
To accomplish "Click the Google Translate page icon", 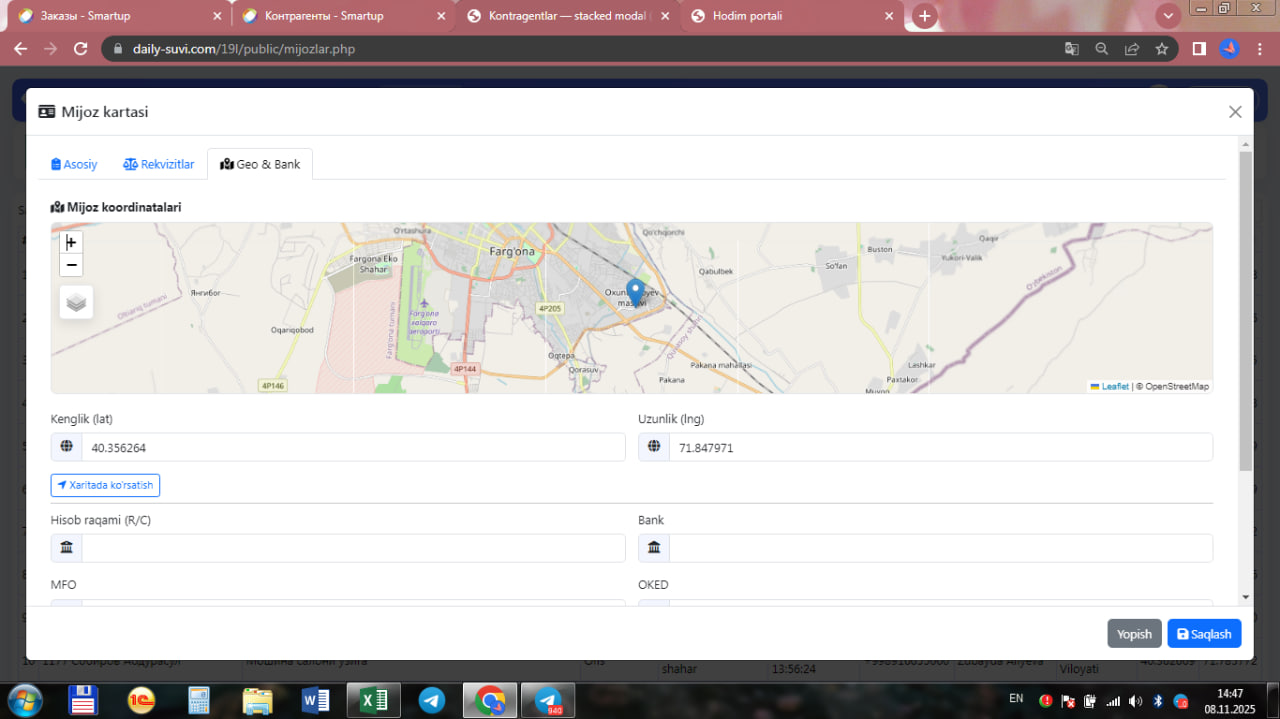I will coord(1071,48).
